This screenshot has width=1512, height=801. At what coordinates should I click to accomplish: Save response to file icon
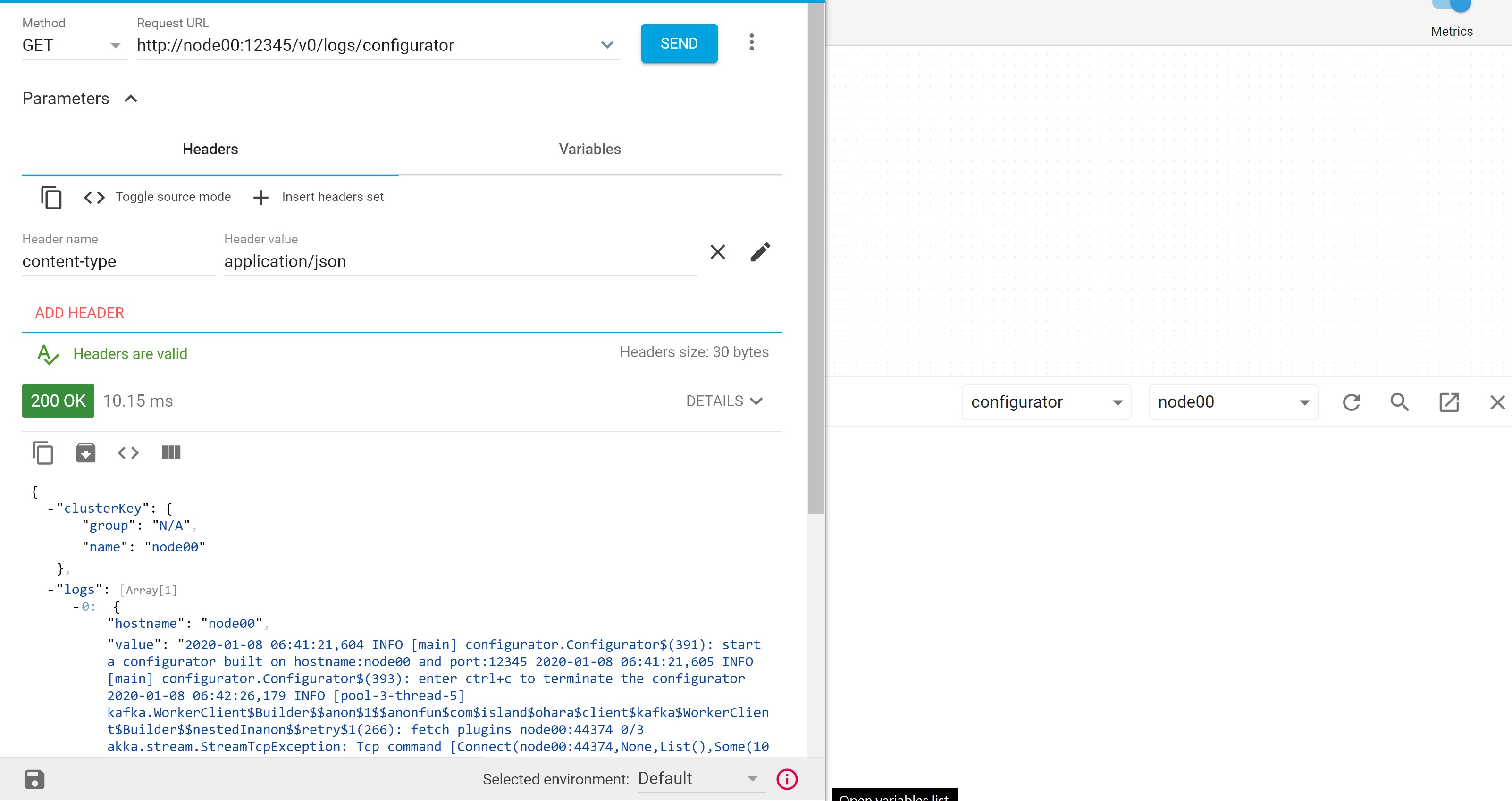point(86,452)
